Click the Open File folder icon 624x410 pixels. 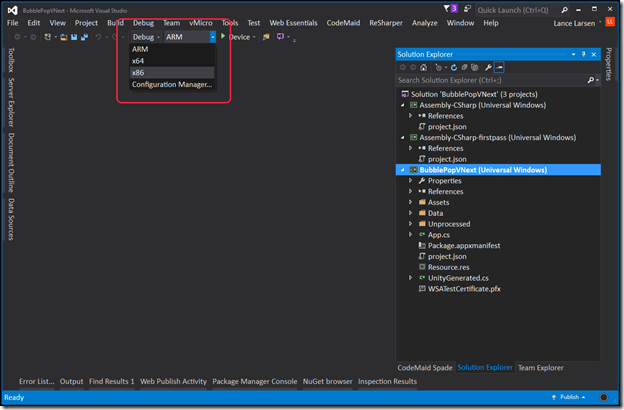(63, 37)
